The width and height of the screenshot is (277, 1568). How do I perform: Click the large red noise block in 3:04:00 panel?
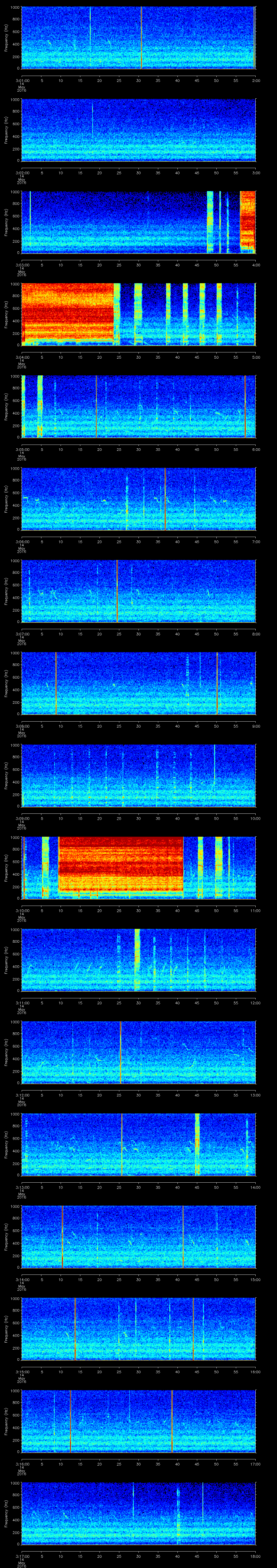point(68,312)
